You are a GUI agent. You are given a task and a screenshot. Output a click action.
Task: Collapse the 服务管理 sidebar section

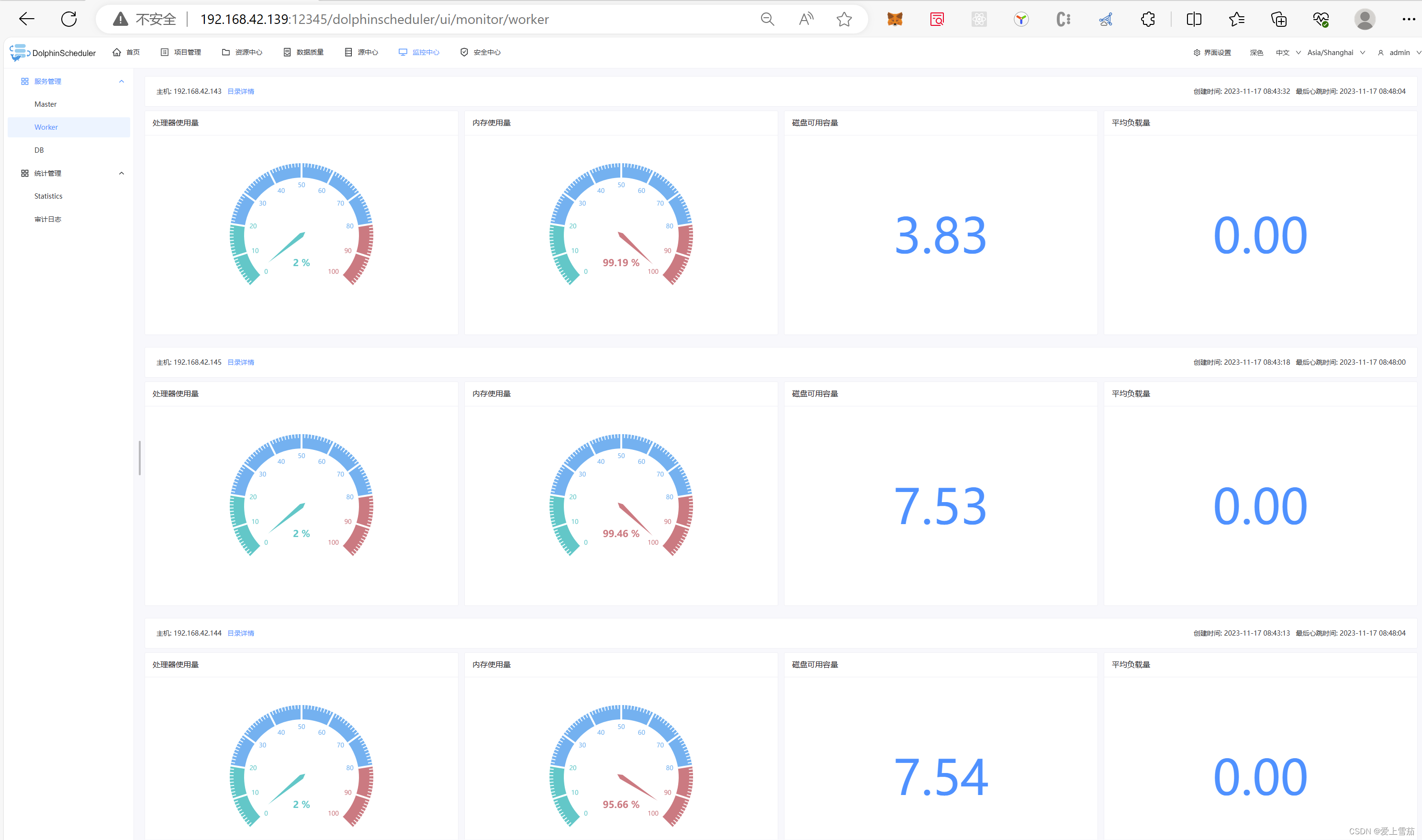click(121, 81)
